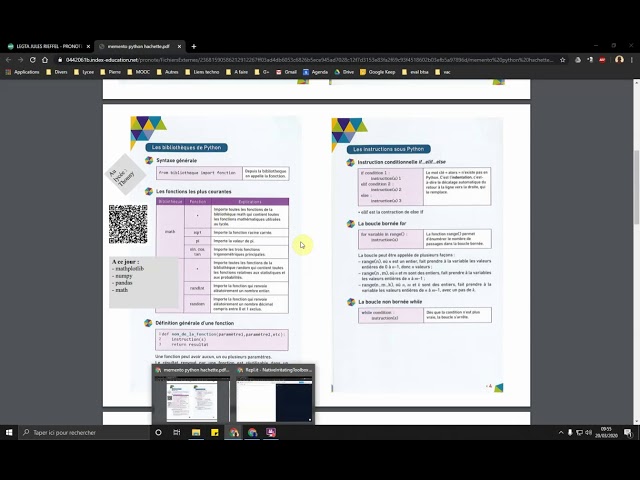Click the site lock icon in address bar

point(60,60)
